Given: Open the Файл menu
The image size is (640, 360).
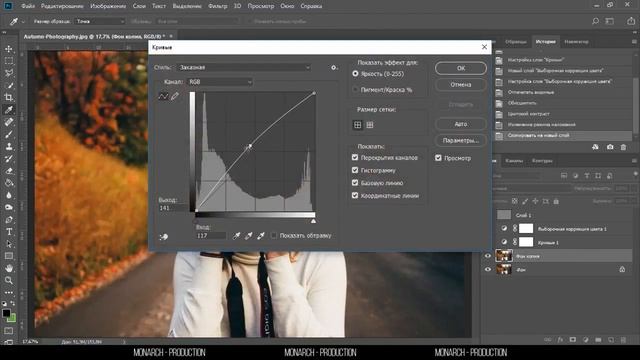Looking at the screenshot, I should tap(27, 6).
